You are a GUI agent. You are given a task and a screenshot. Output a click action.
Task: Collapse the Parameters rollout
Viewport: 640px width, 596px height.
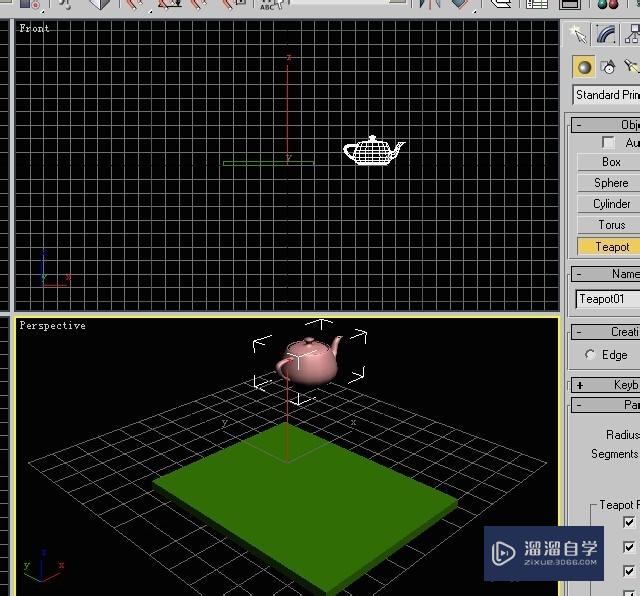(606, 405)
